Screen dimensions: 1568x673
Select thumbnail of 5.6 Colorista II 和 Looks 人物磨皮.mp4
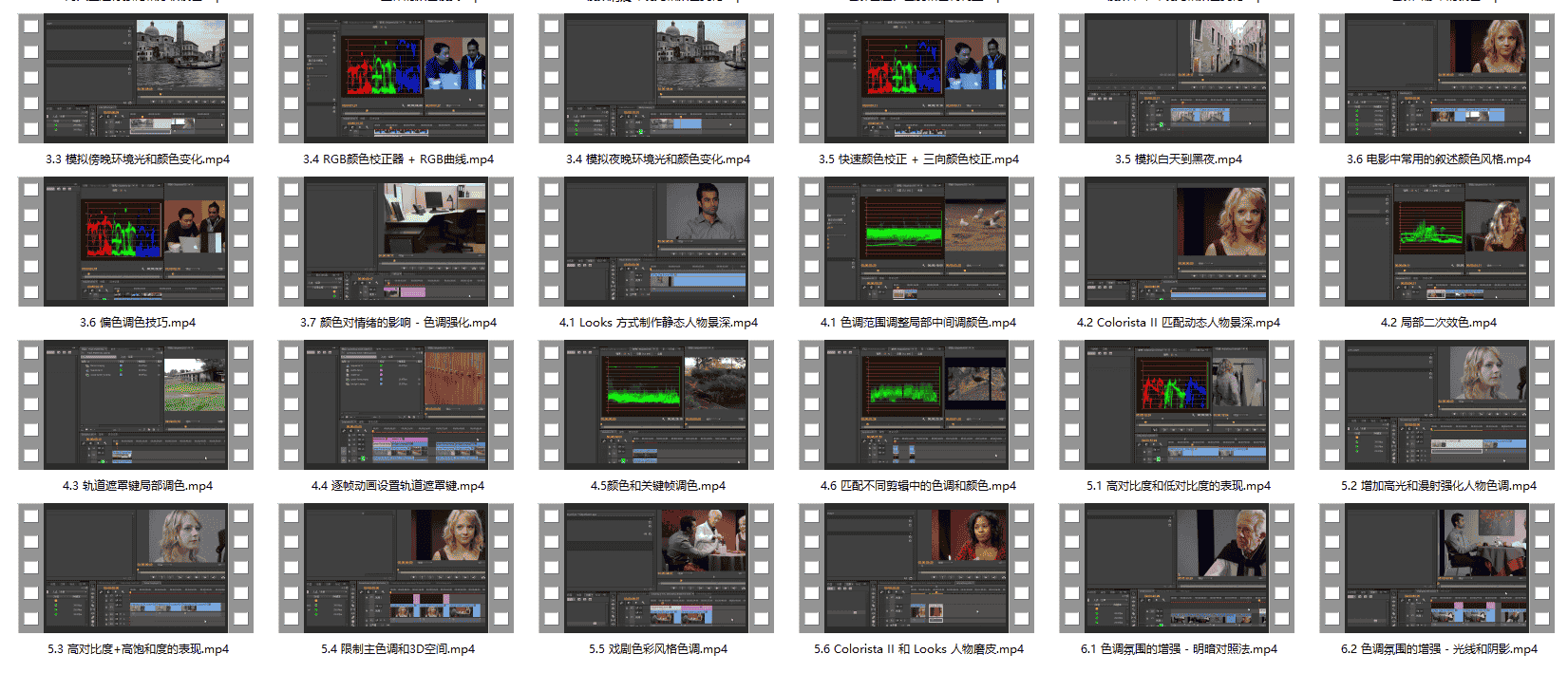coord(916,569)
